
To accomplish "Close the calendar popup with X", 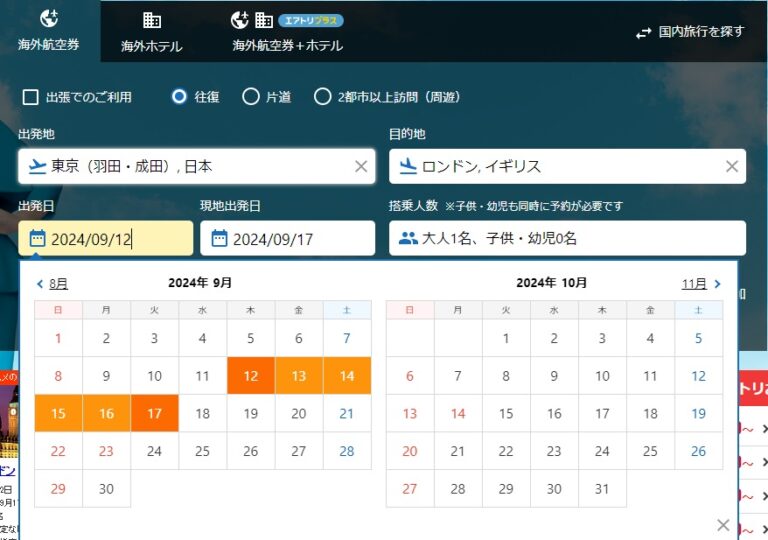I will (723, 525).
